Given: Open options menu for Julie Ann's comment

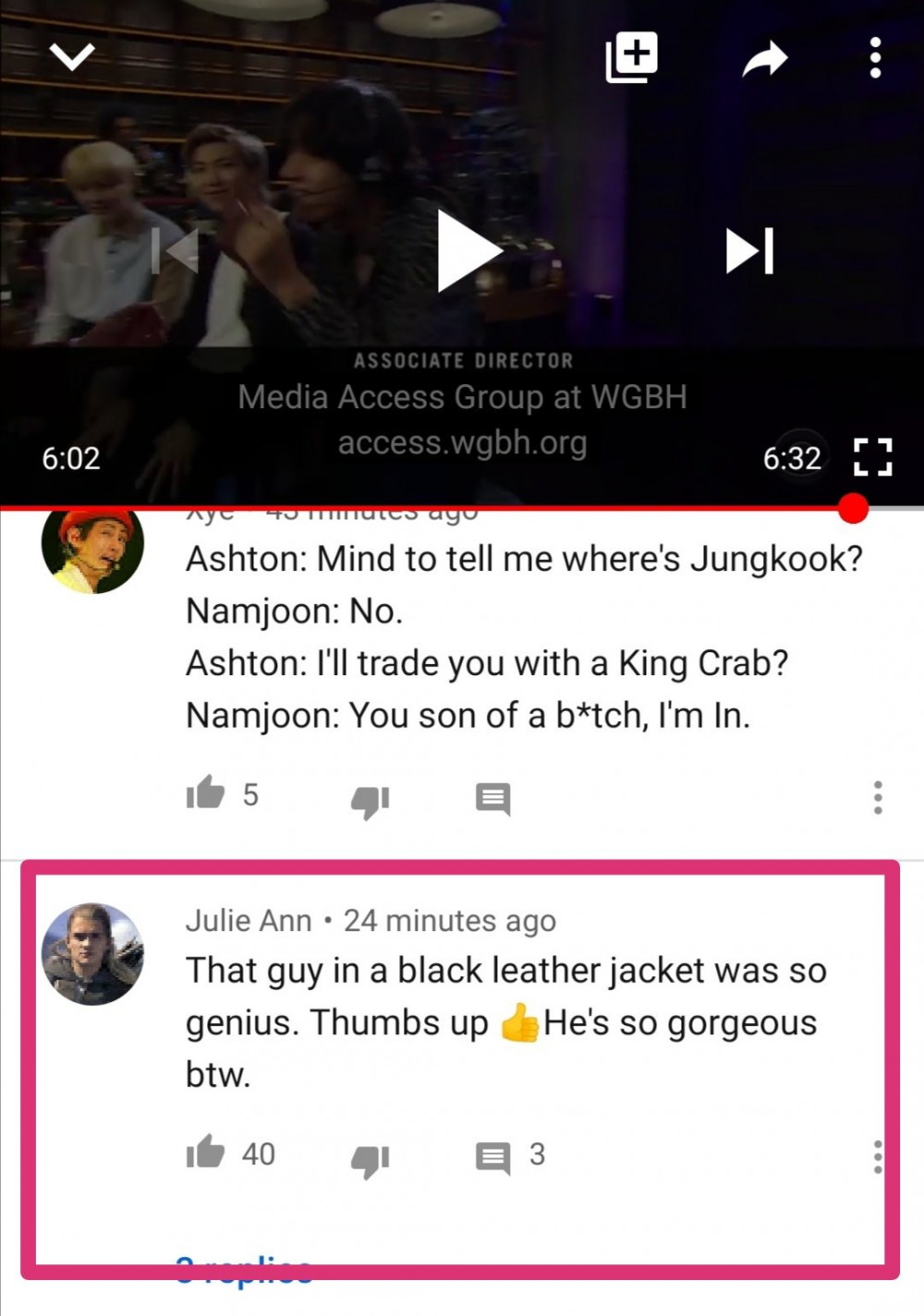Looking at the screenshot, I should [x=878, y=1156].
